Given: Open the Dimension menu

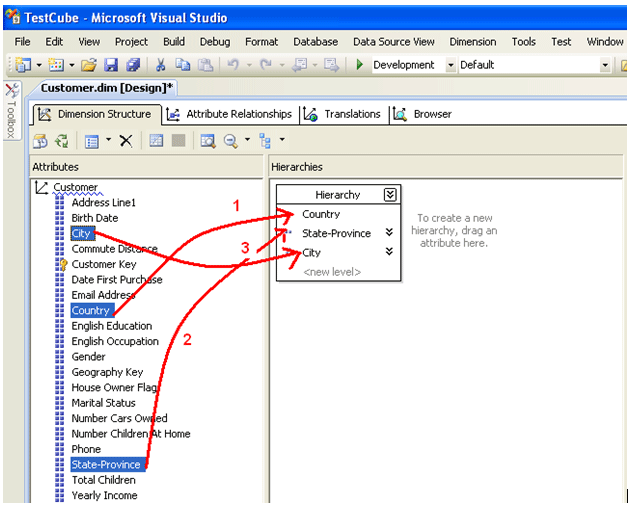Looking at the screenshot, I should coord(473,42).
